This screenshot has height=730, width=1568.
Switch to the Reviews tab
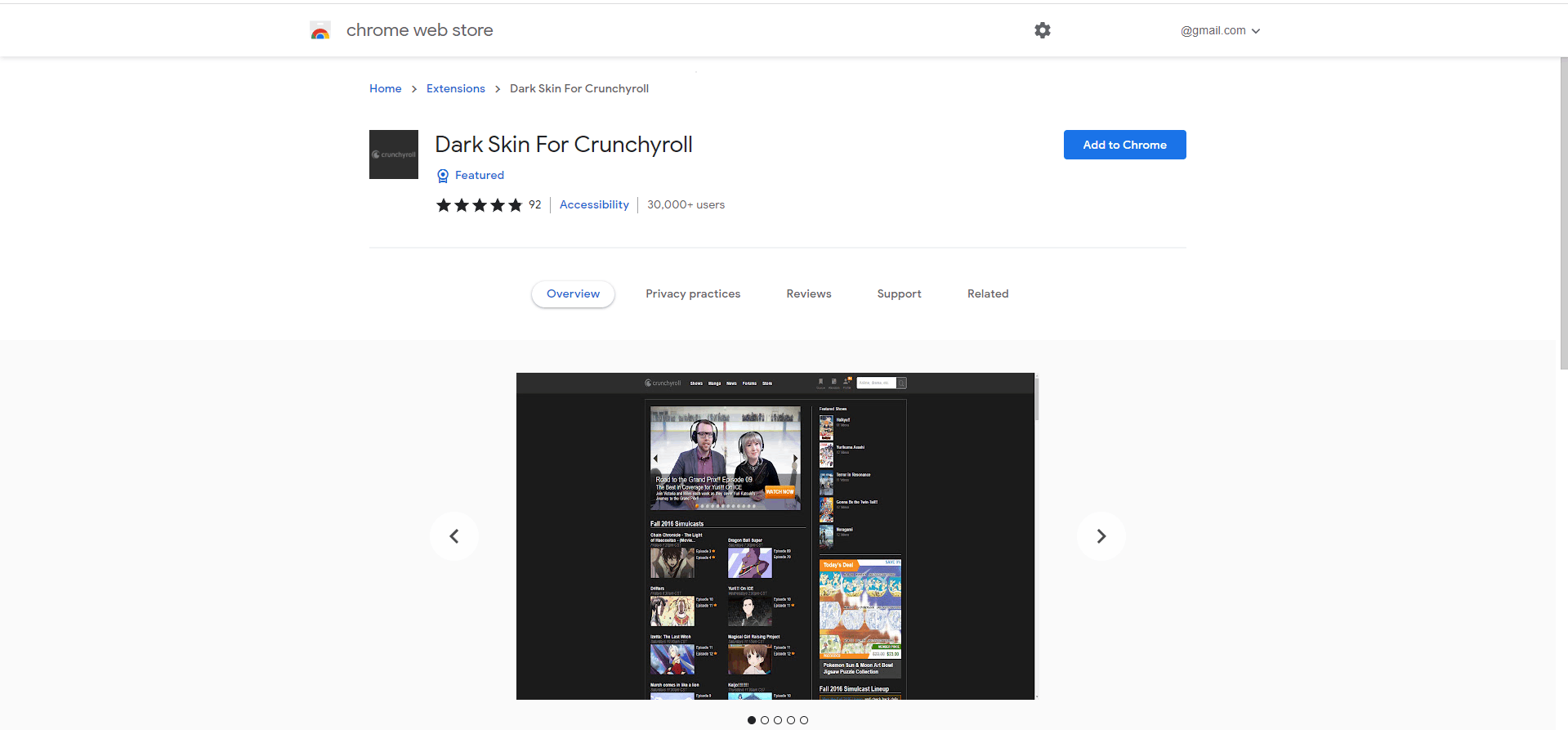pos(809,293)
